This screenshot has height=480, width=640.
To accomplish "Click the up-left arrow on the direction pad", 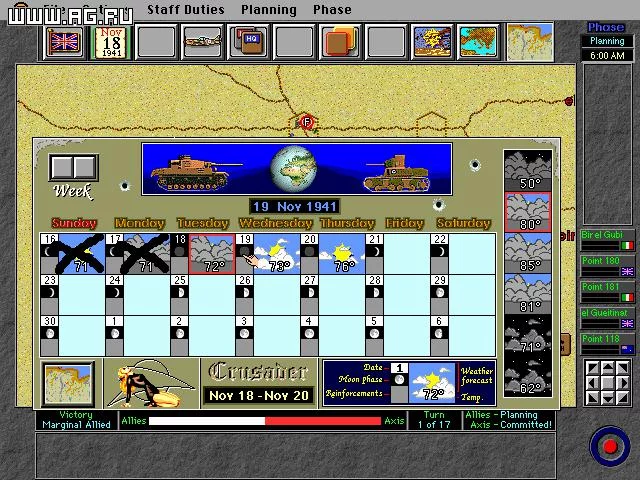I will pyautogui.click(x=593, y=368).
